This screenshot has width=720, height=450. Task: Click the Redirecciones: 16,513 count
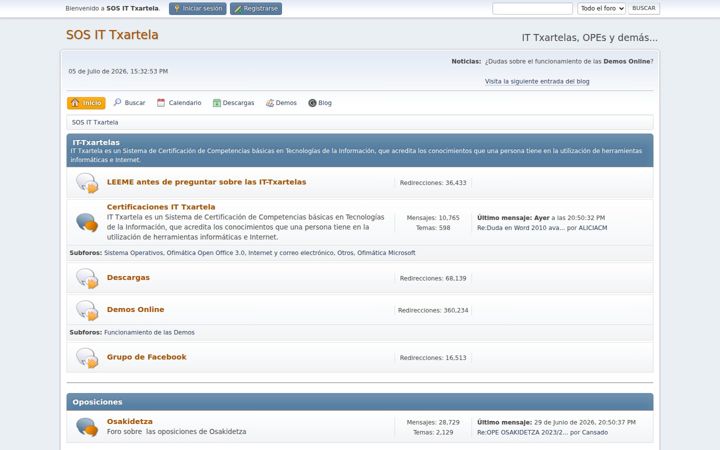pos(433,358)
